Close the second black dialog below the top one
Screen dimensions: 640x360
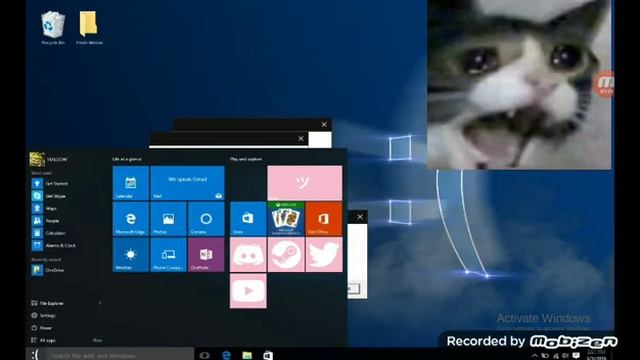(x=301, y=139)
